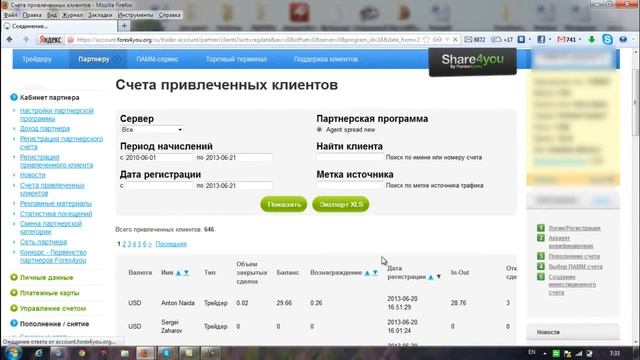Open the Windows Start menu
640x360 pixels.
point(12,353)
